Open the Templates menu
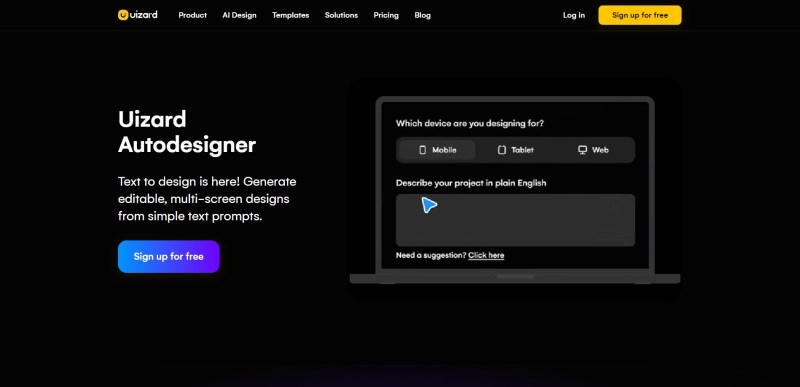 click(290, 15)
